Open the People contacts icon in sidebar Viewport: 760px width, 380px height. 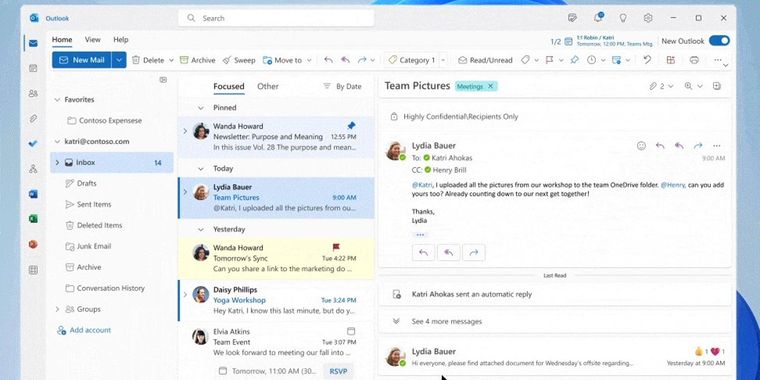point(33,94)
